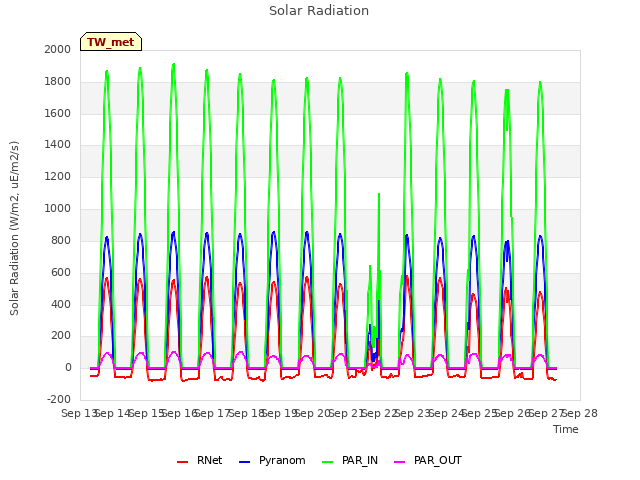This screenshot has height=480, width=640.
Task: Click the Solar Radiation chart title
Action: pos(319,11)
